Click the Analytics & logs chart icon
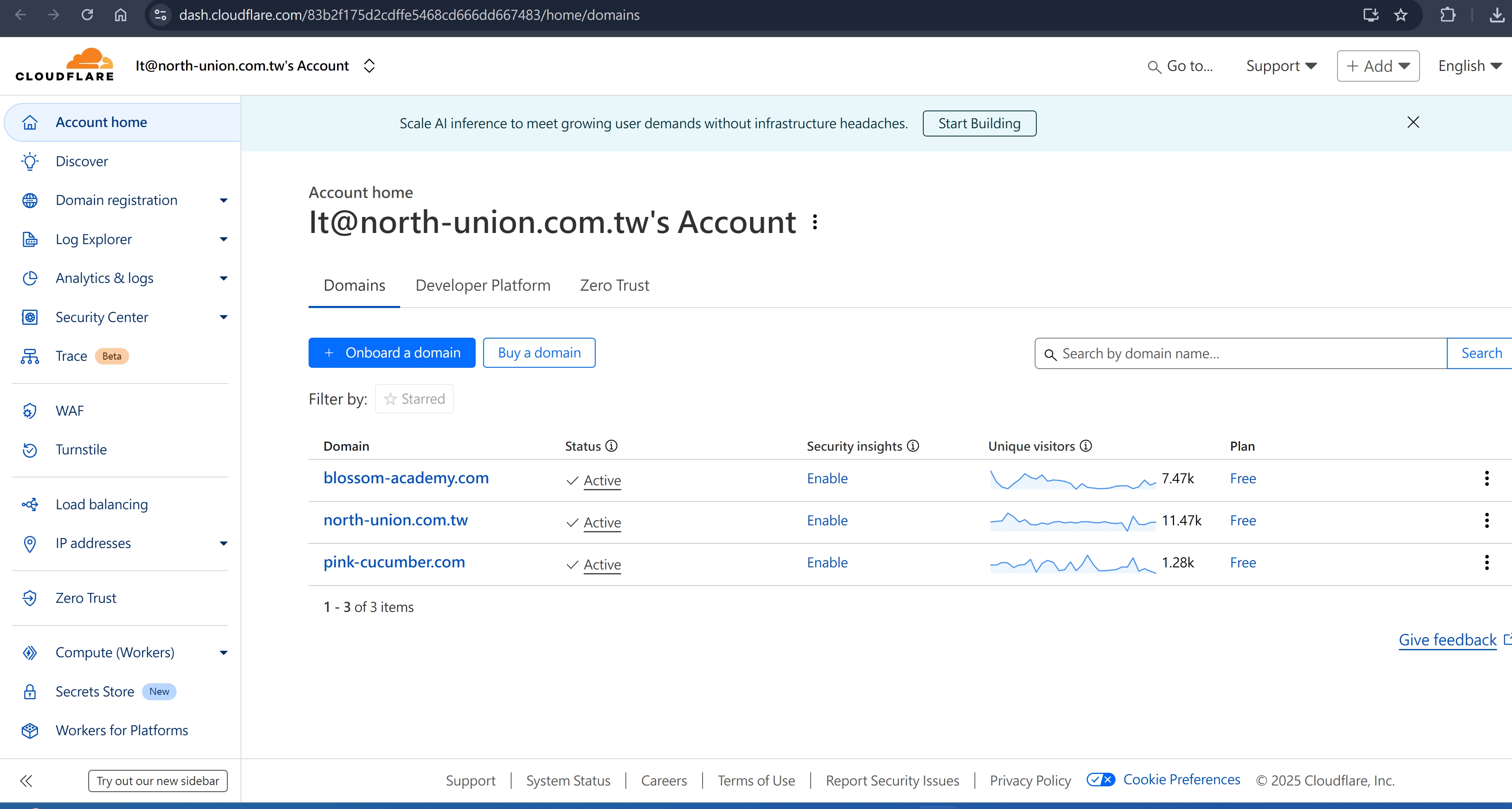This screenshot has height=809, width=1512. click(x=30, y=278)
